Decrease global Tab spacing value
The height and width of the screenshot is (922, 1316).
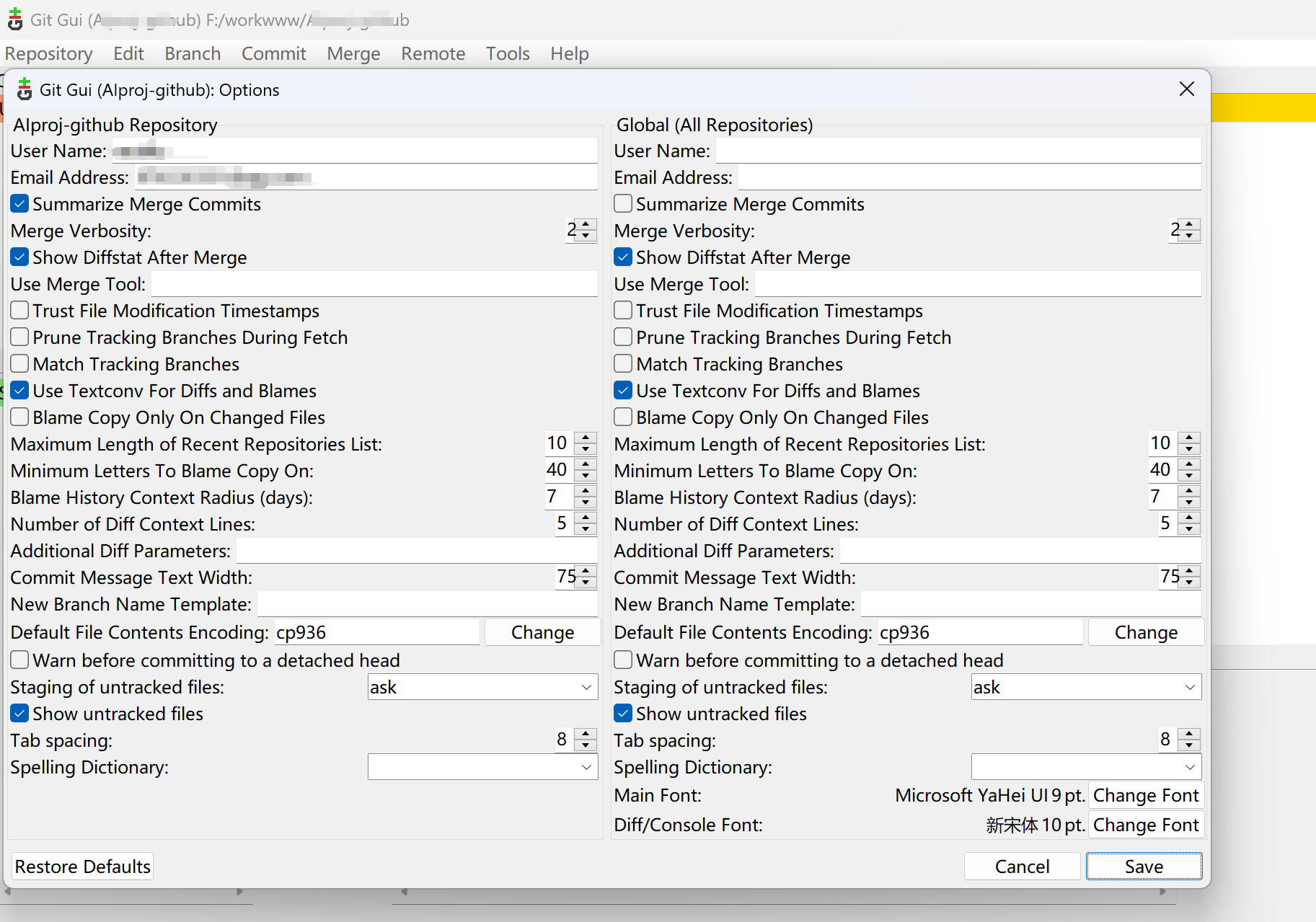1190,746
